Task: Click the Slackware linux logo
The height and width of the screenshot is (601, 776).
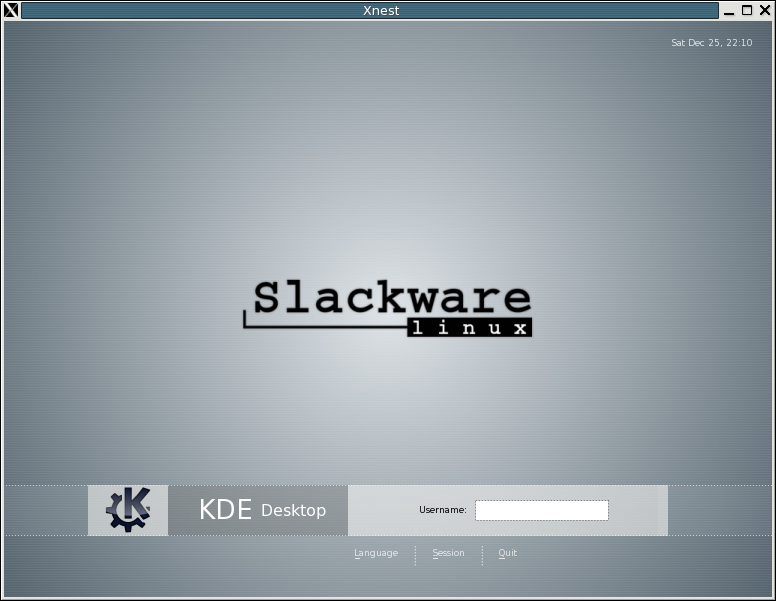Action: click(388, 308)
